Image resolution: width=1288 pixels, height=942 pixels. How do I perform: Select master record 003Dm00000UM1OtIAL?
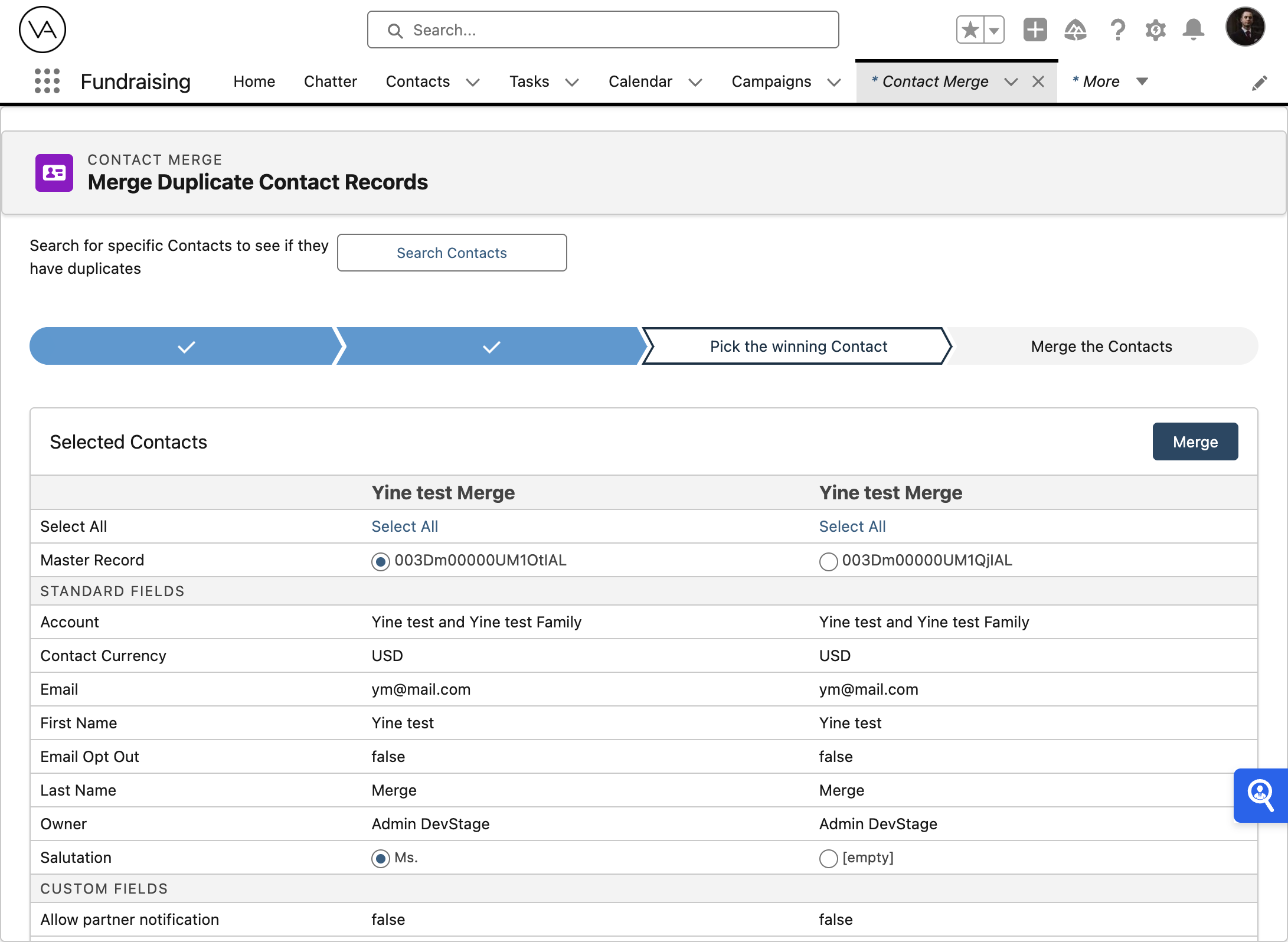[x=381, y=561]
